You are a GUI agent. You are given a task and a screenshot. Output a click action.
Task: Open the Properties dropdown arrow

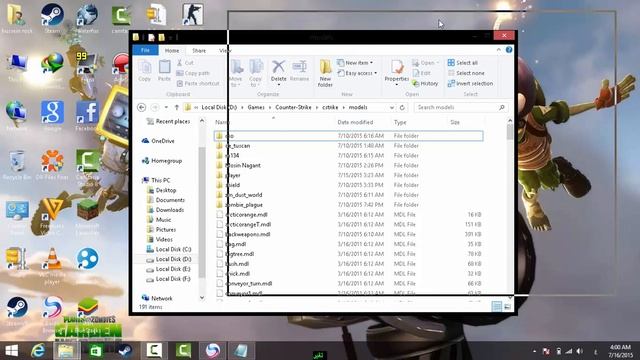[397, 84]
